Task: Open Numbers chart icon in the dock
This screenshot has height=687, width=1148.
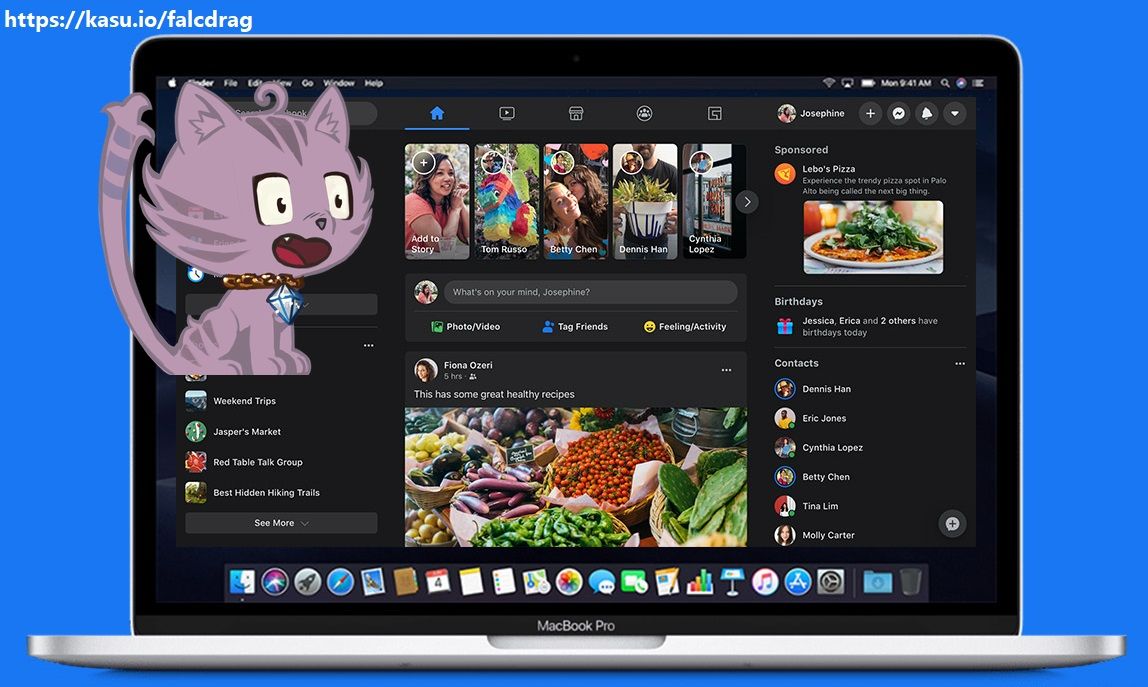Action: [x=700, y=582]
